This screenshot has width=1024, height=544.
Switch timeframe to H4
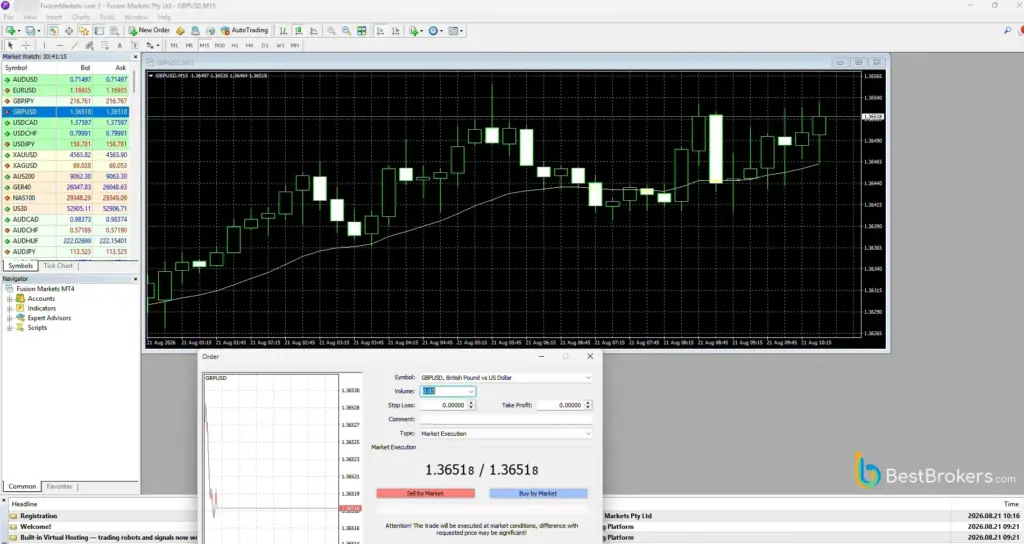click(x=249, y=46)
